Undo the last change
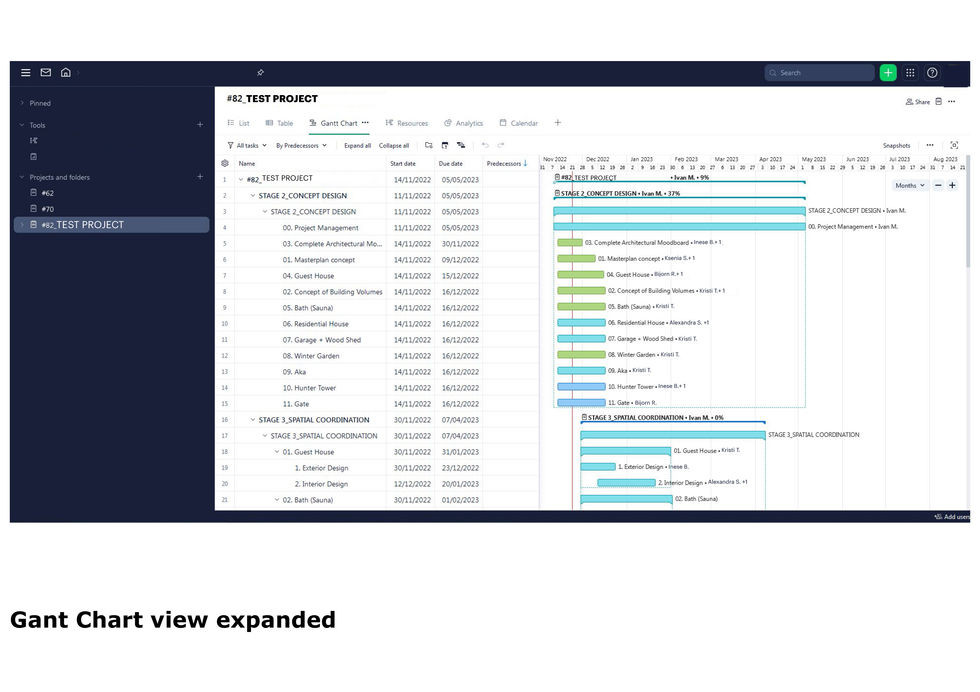This screenshot has height=692, width=980. click(485, 145)
